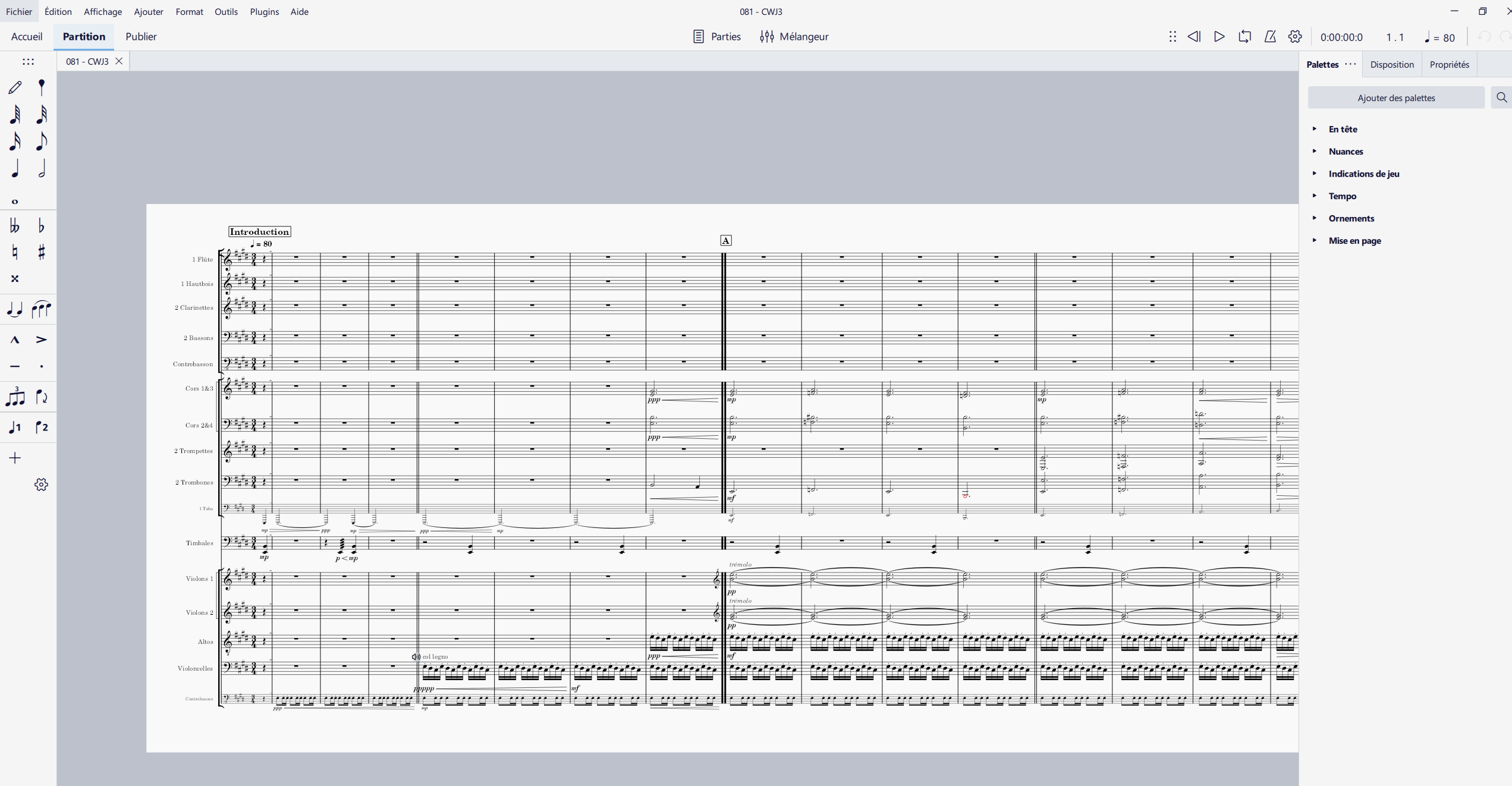Toggle the note input pencil tool

coord(15,87)
